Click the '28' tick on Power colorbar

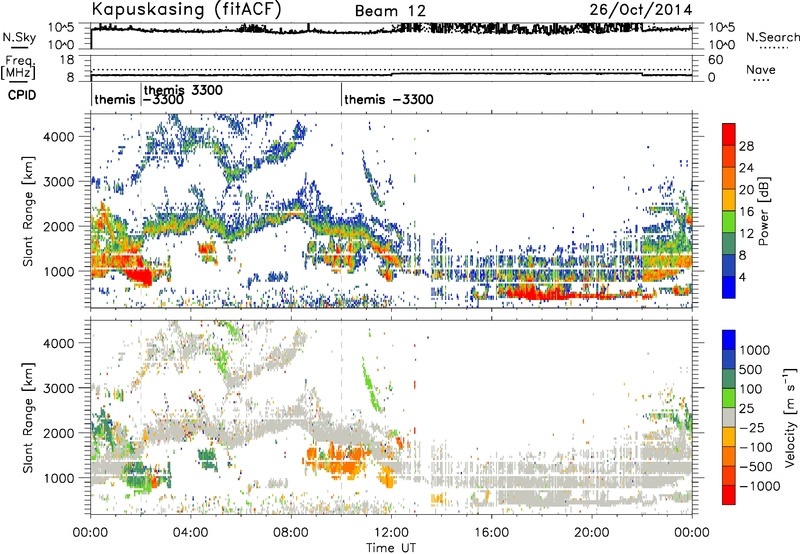pyautogui.click(x=746, y=146)
